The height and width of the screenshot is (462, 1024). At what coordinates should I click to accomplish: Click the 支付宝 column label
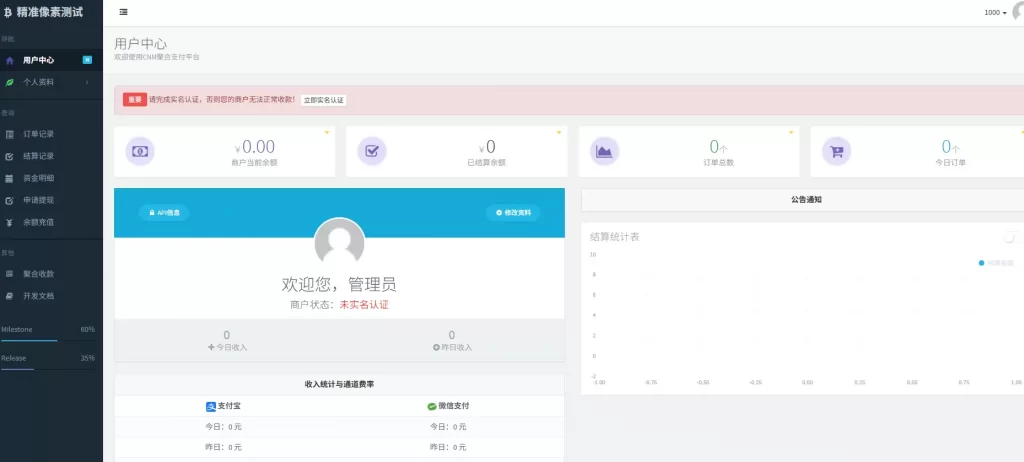tap(229, 406)
